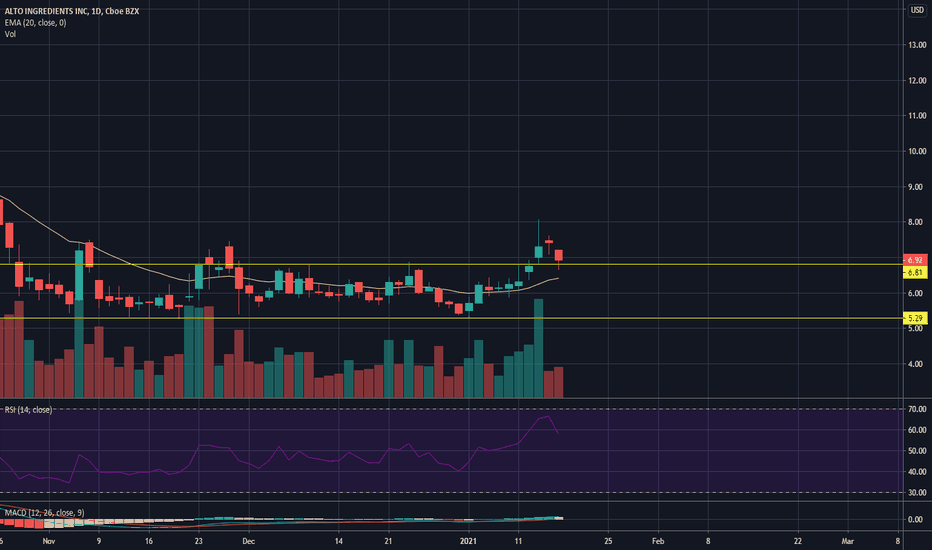Click the 30.00 RSI axis label
Viewport: 932px width, 550px height.
(x=917, y=492)
